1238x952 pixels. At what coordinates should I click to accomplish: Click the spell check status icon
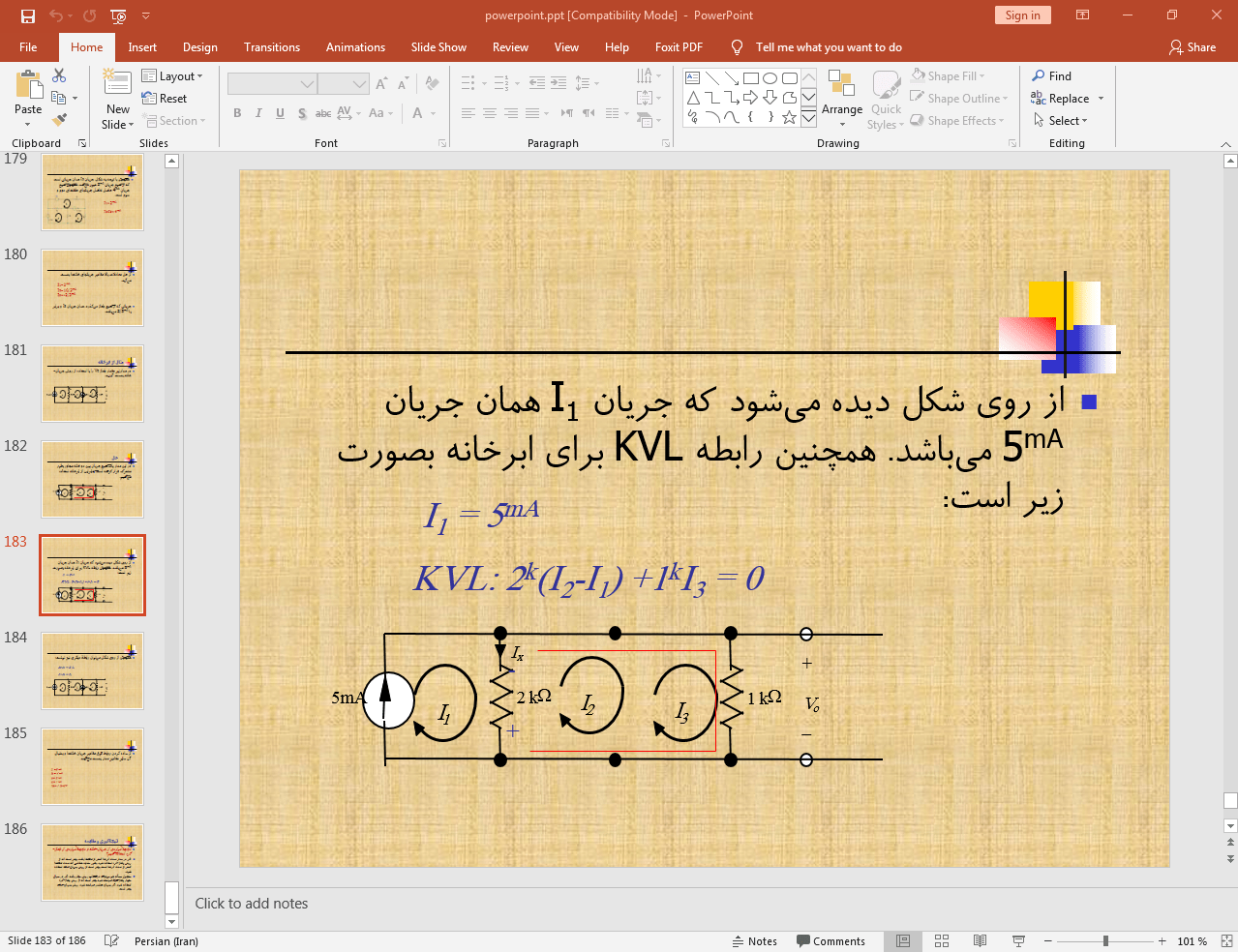point(111,941)
